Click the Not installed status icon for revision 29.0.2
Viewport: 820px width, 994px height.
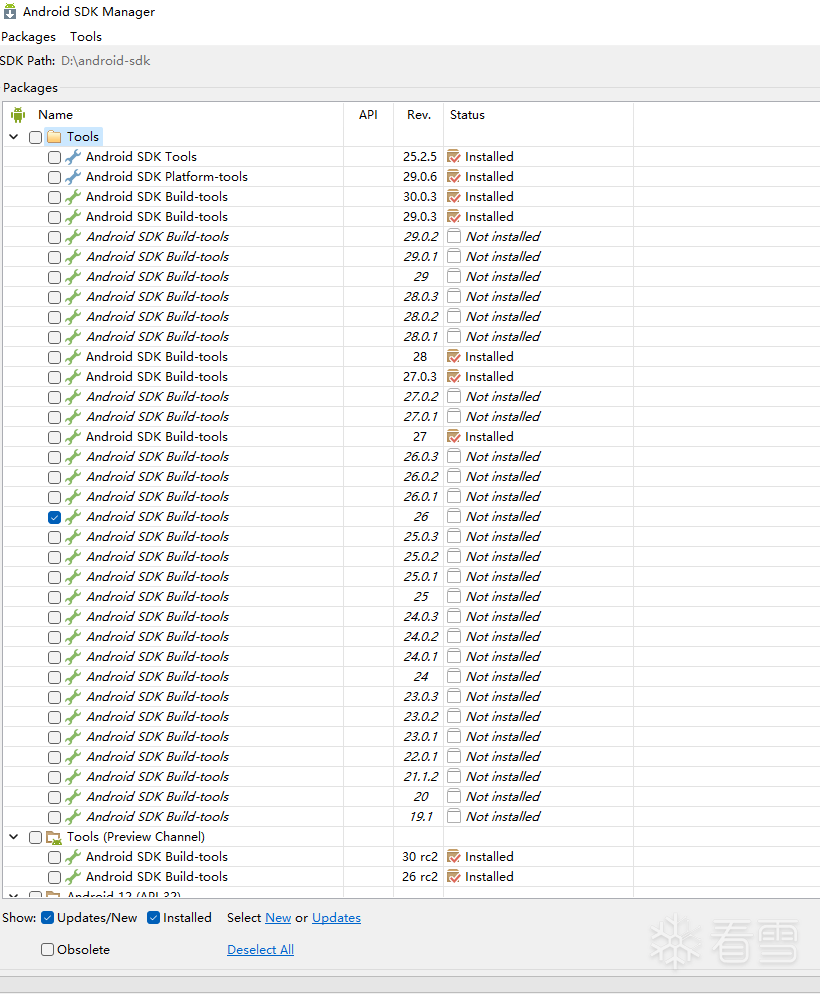point(454,236)
